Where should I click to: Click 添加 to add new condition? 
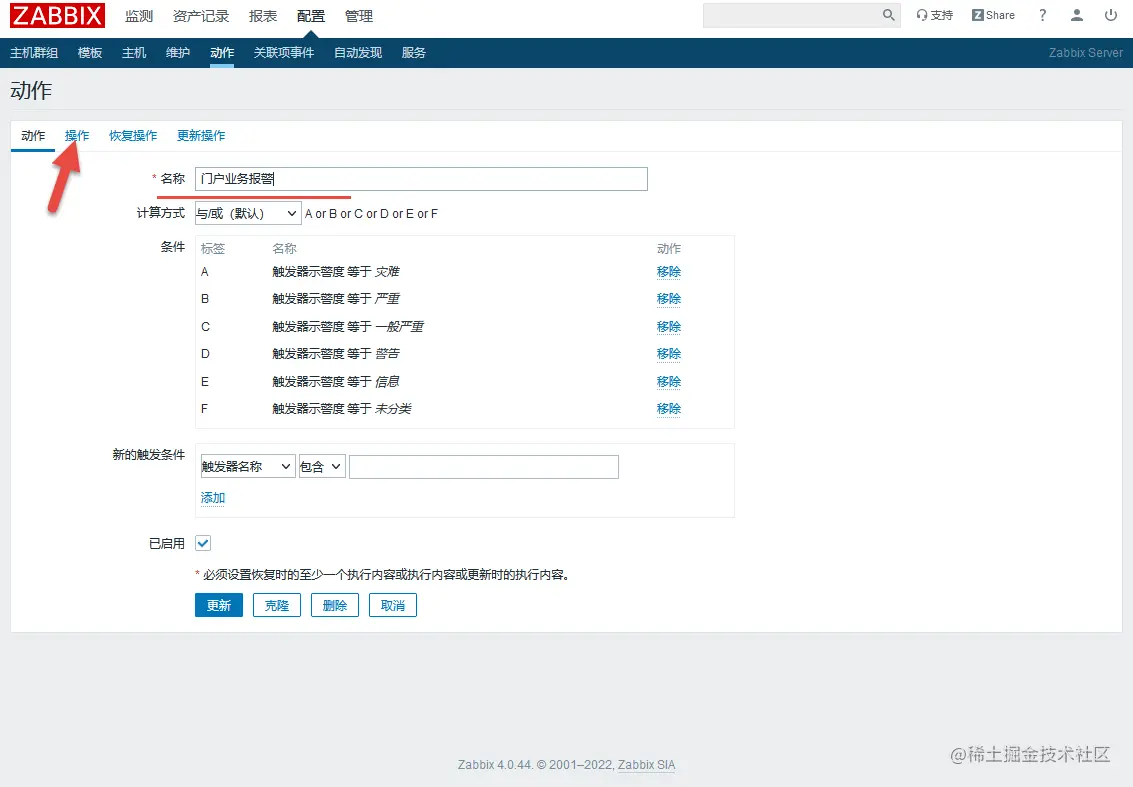[x=212, y=498]
